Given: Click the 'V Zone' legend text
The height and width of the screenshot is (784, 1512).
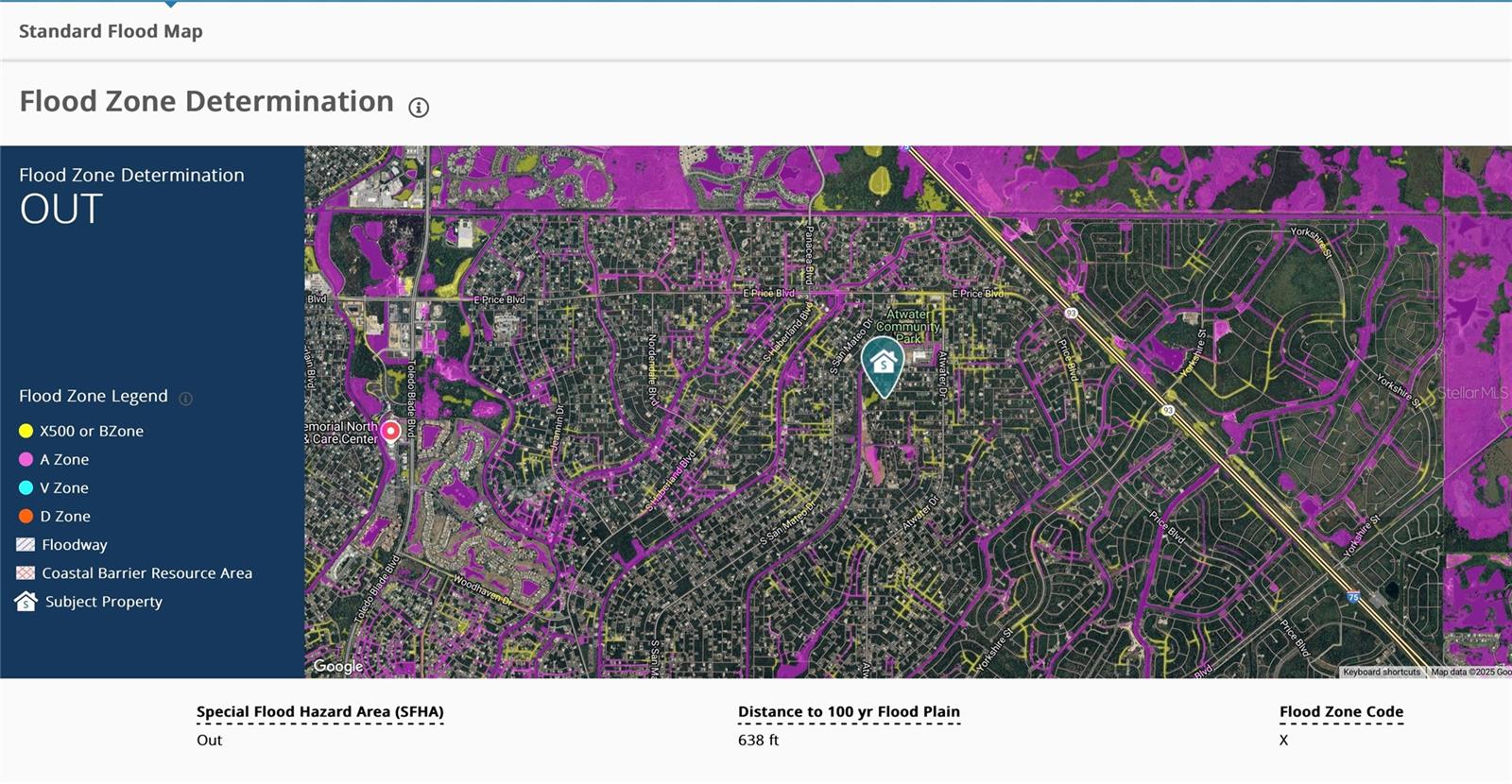Looking at the screenshot, I should [x=64, y=487].
